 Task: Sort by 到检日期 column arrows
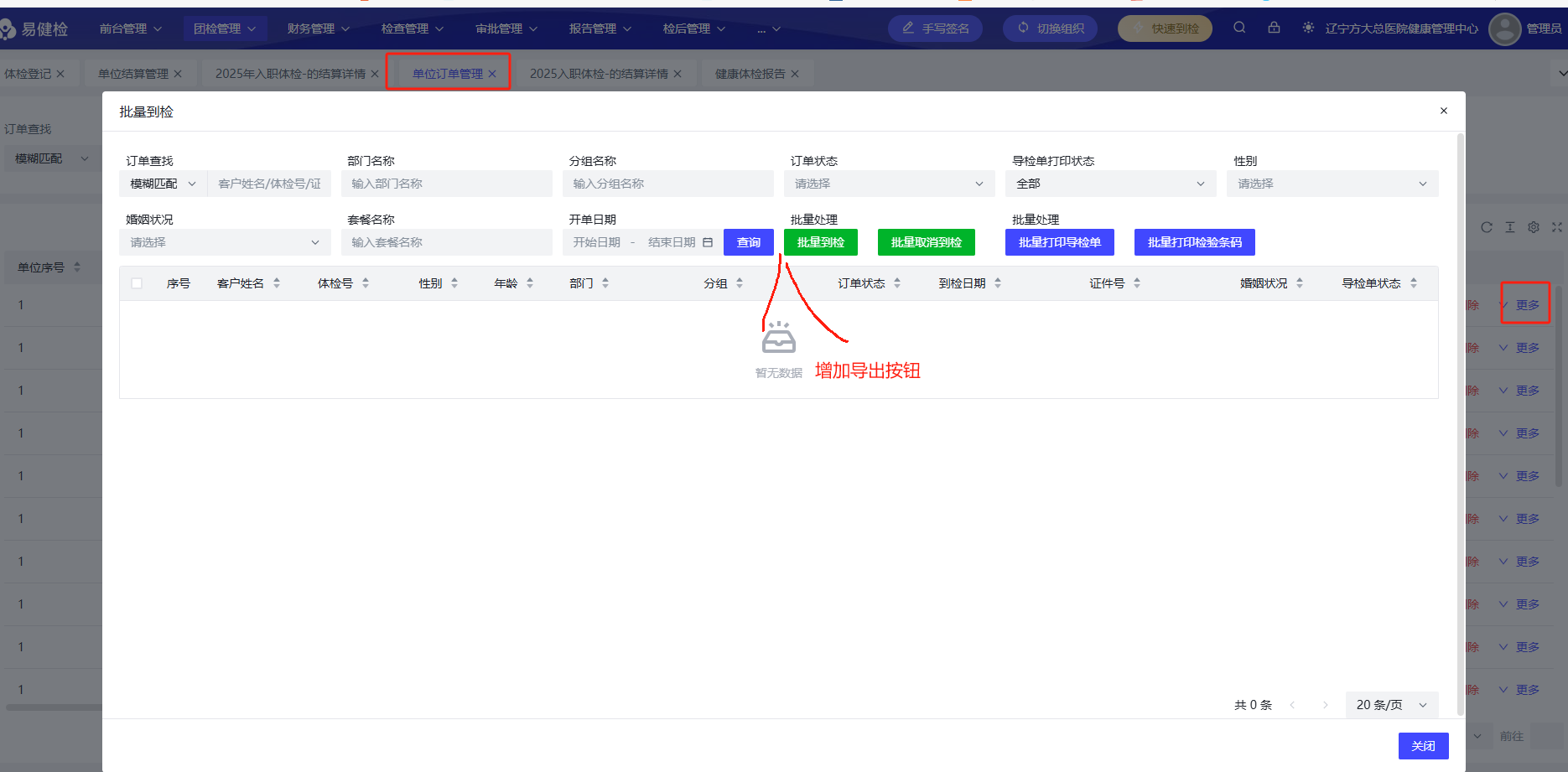998,283
